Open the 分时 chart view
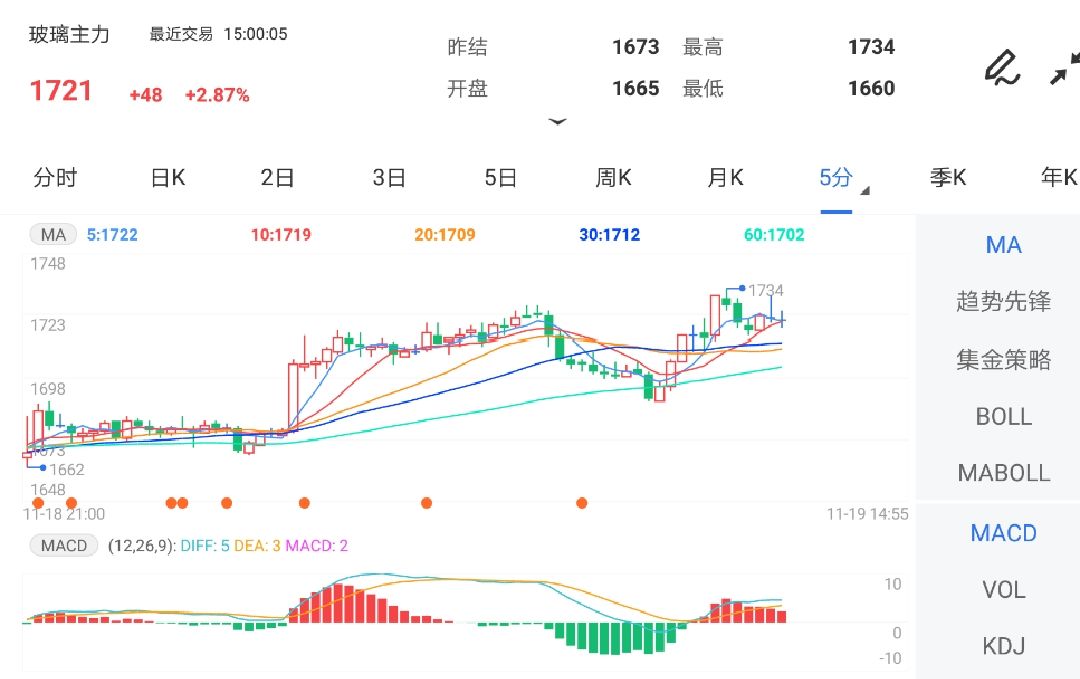 click(x=56, y=177)
